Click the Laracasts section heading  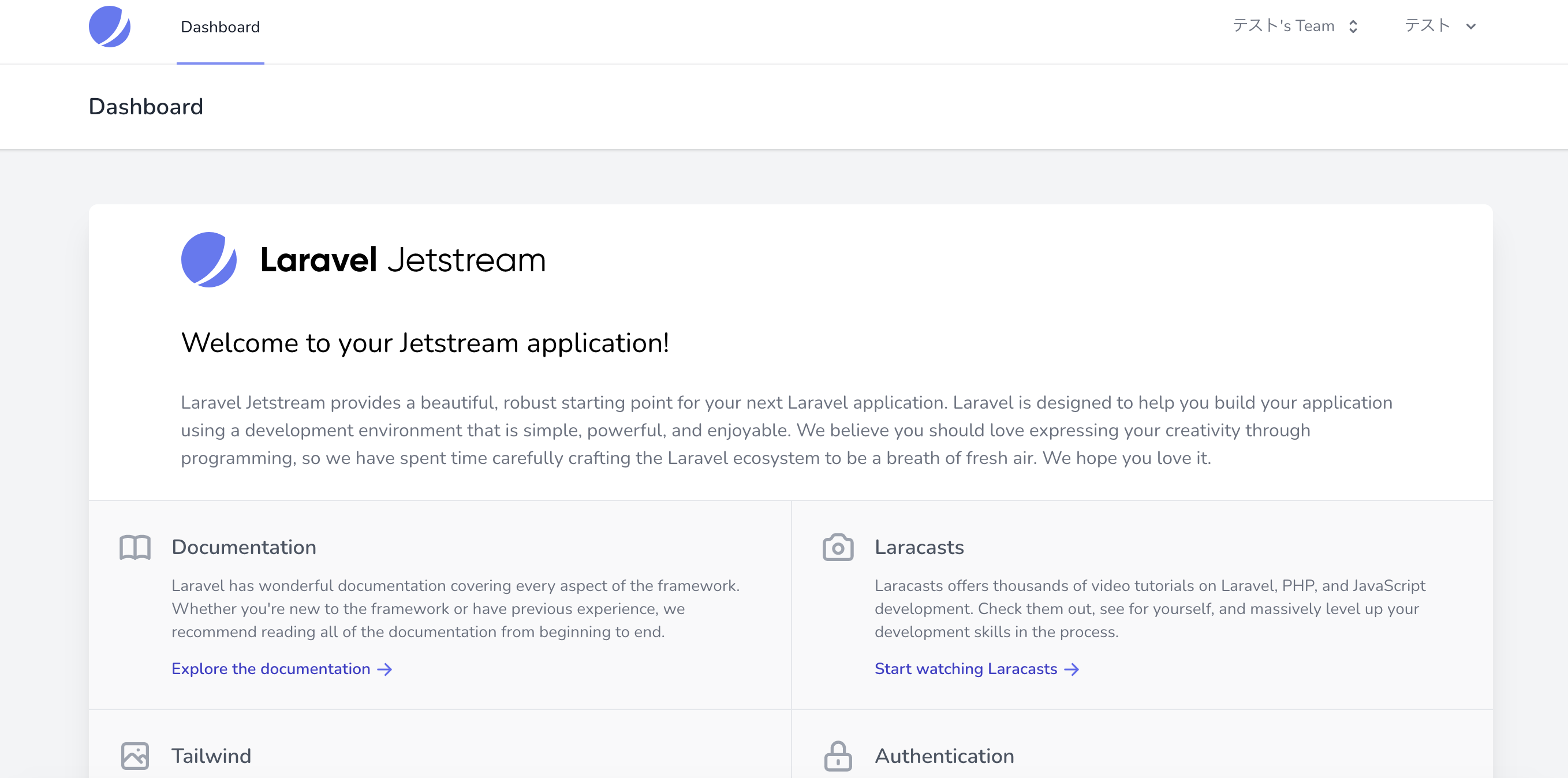click(x=919, y=548)
